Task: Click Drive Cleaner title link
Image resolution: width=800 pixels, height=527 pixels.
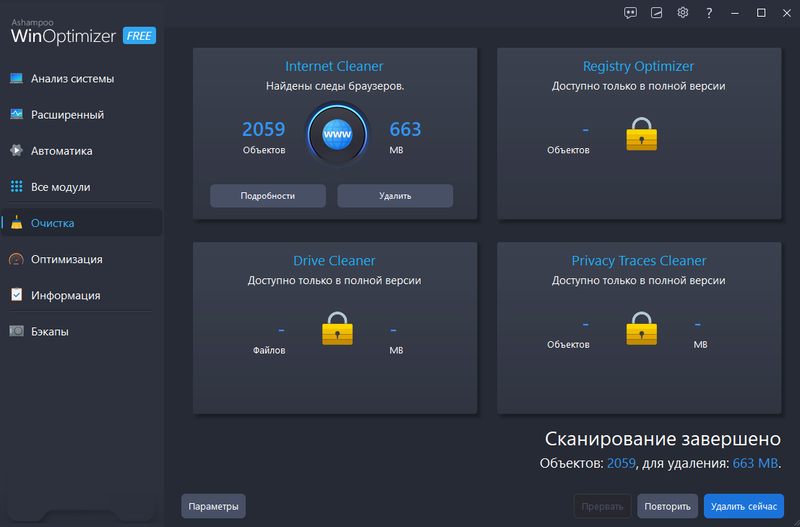Action: (334, 261)
